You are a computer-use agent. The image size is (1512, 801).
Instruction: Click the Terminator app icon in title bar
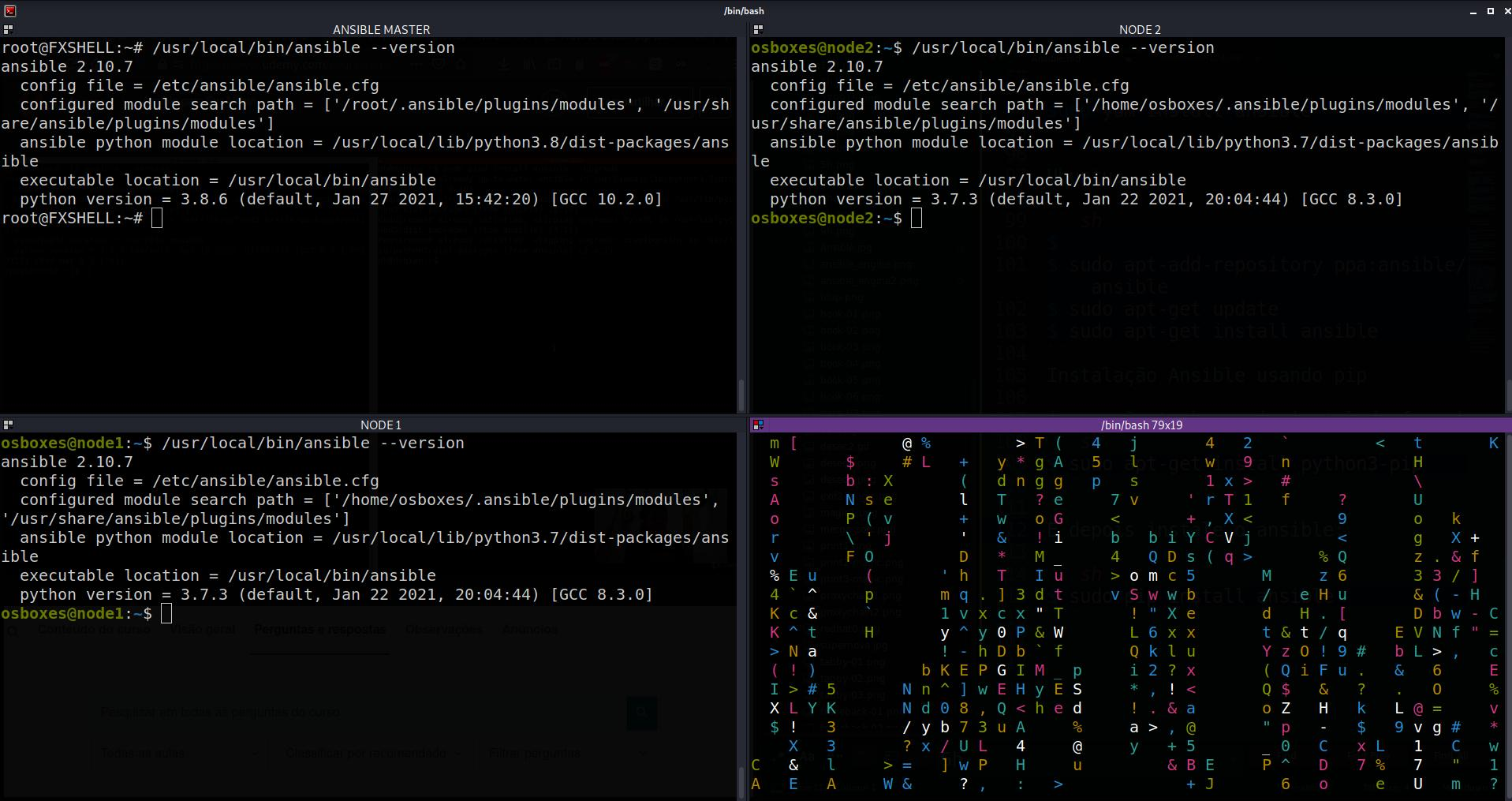click(x=9, y=10)
